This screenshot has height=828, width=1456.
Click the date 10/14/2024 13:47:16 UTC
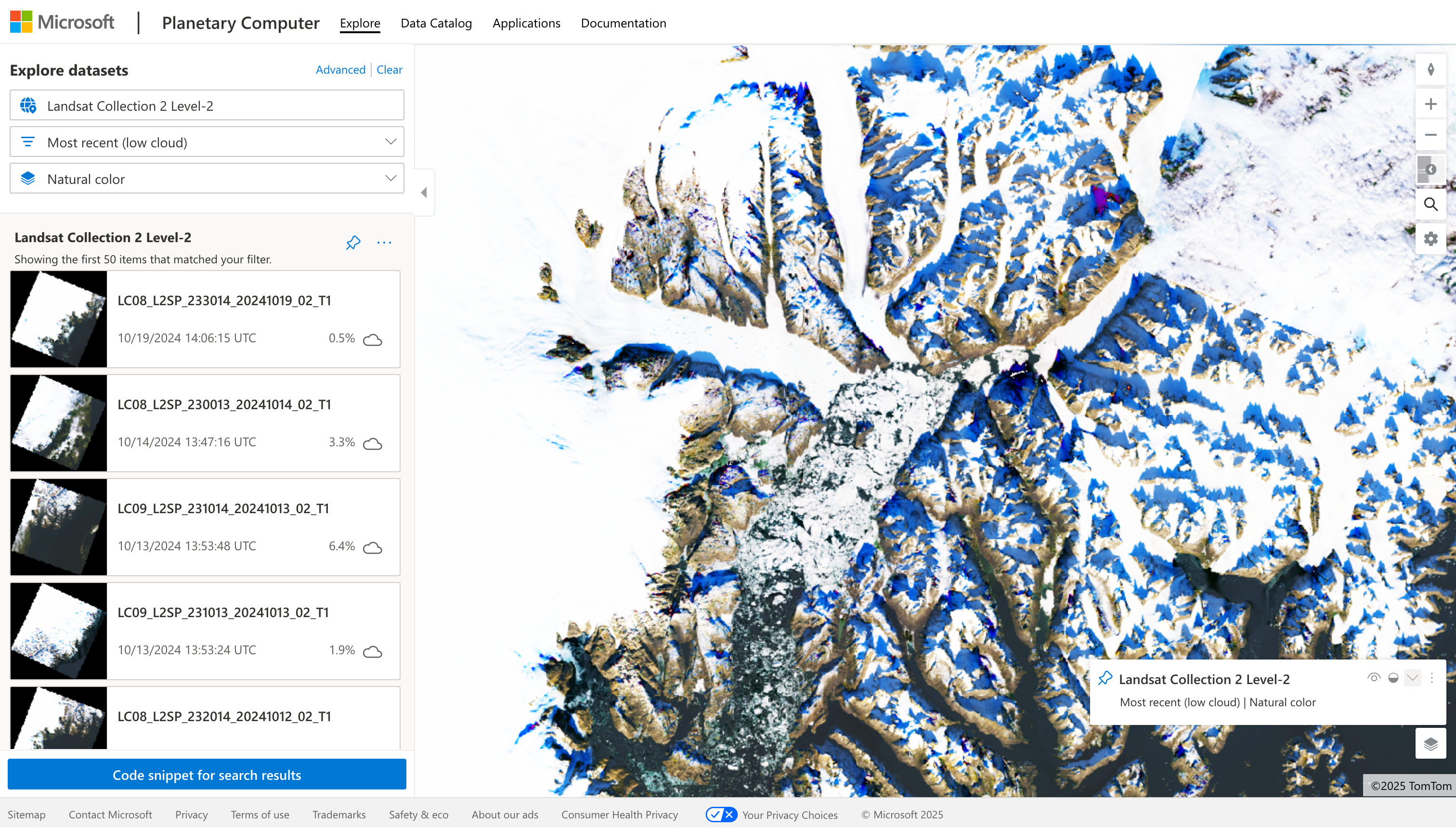pyautogui.click(x=186, y=442)
